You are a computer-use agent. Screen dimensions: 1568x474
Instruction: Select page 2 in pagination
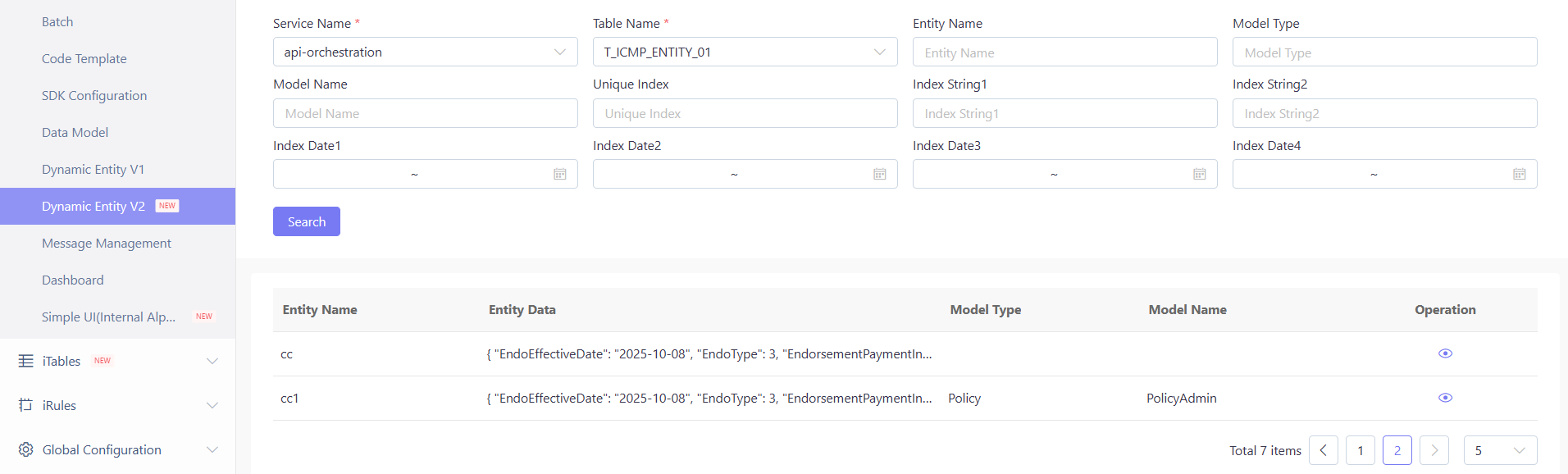[x=1397, y=450]
